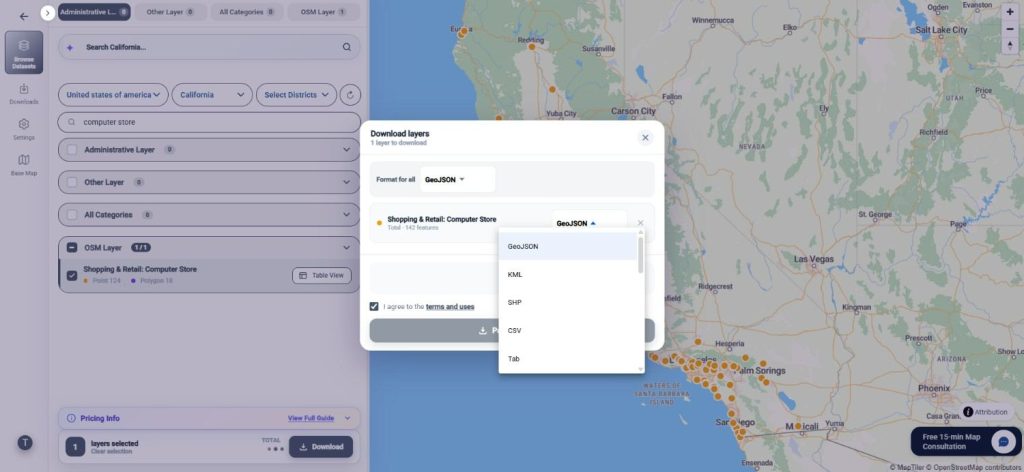Open the country dropdown United states of america
Screen dimensions: 1024x472
[113, 95]
